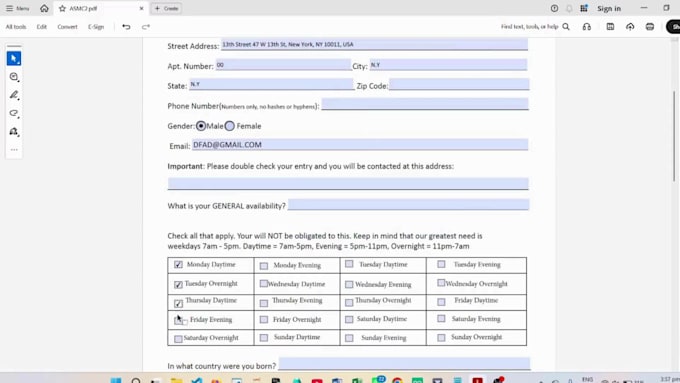The image size is (680, 383).
Task: Open the hamburger Menu
Action: (x=17, y=8)
